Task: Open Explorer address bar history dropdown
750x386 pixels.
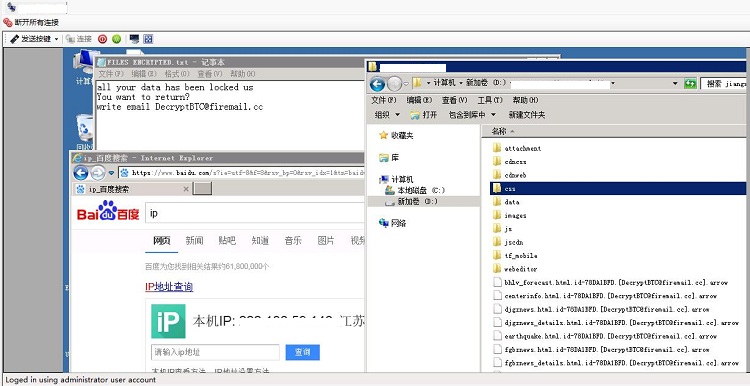Action: [675, 84]
